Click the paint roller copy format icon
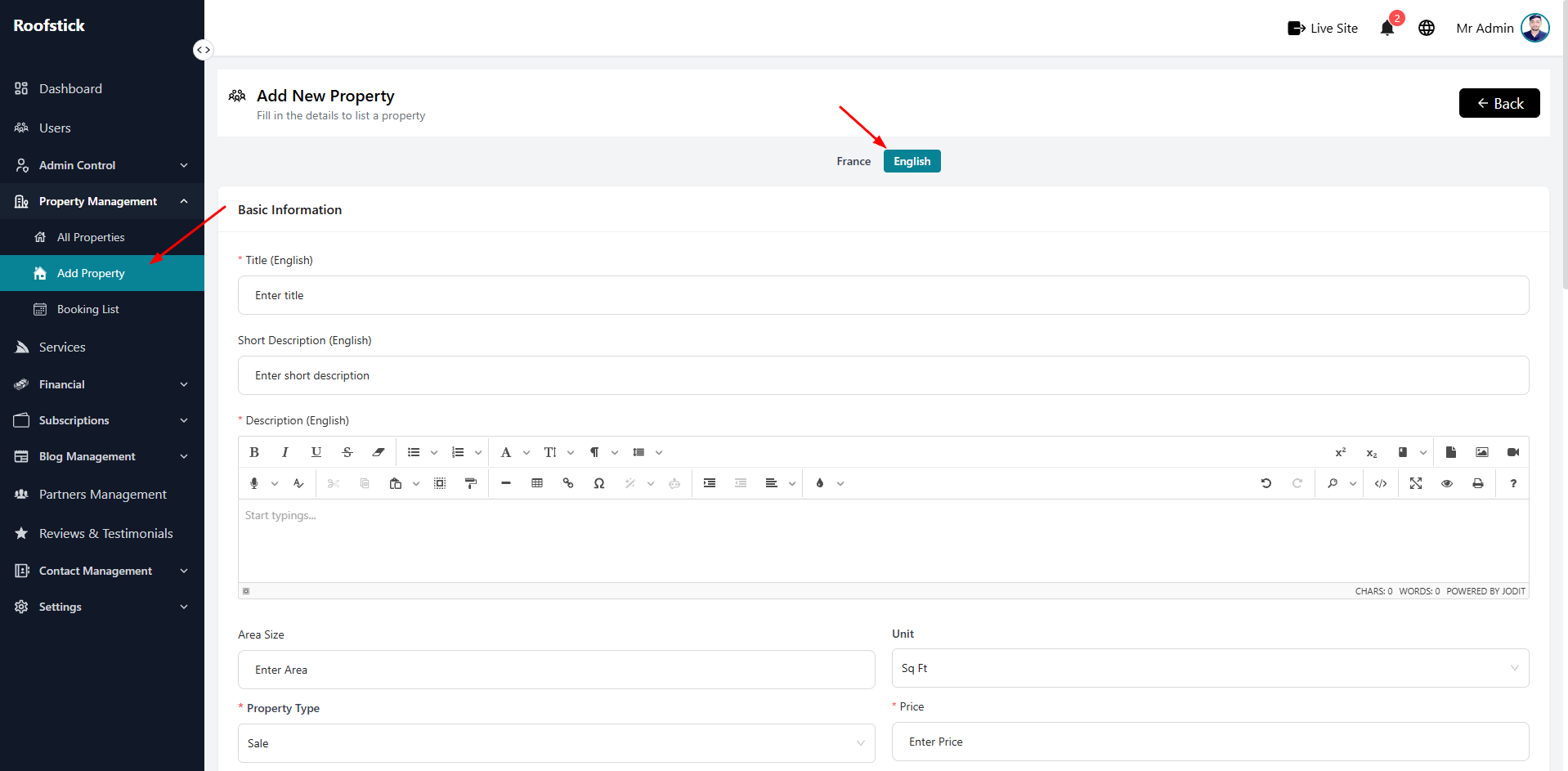Viewport: 1568px width, 771px height. (x=471, y=483)
